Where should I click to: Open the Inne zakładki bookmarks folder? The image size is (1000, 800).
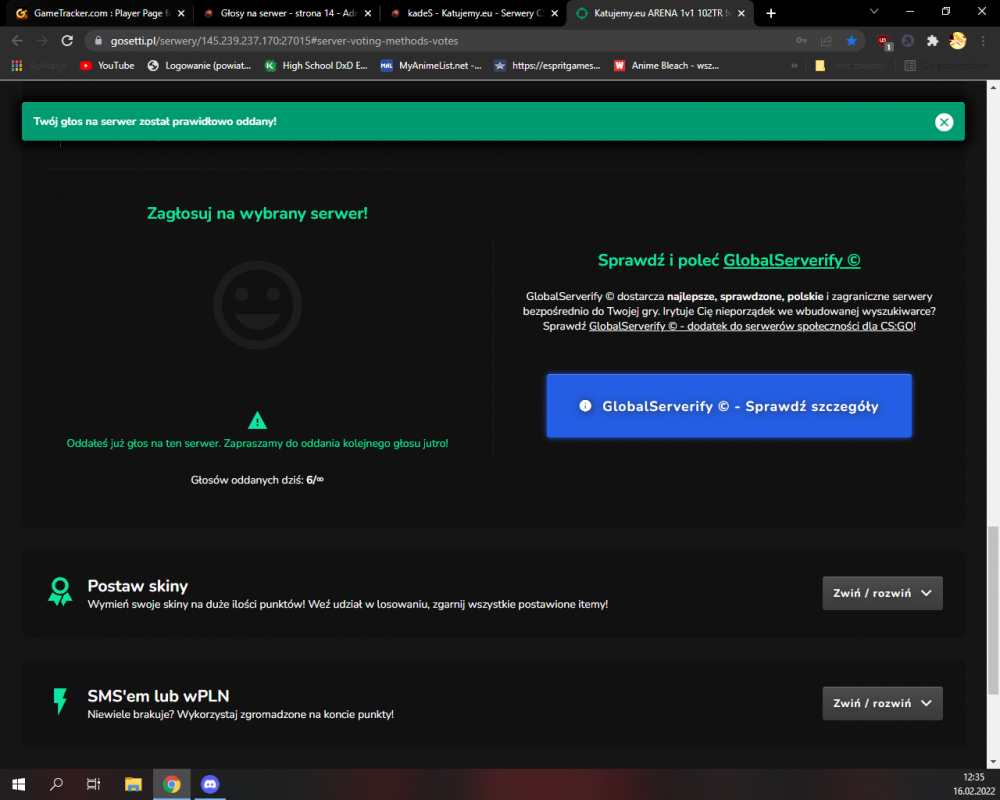click(850, 66)
